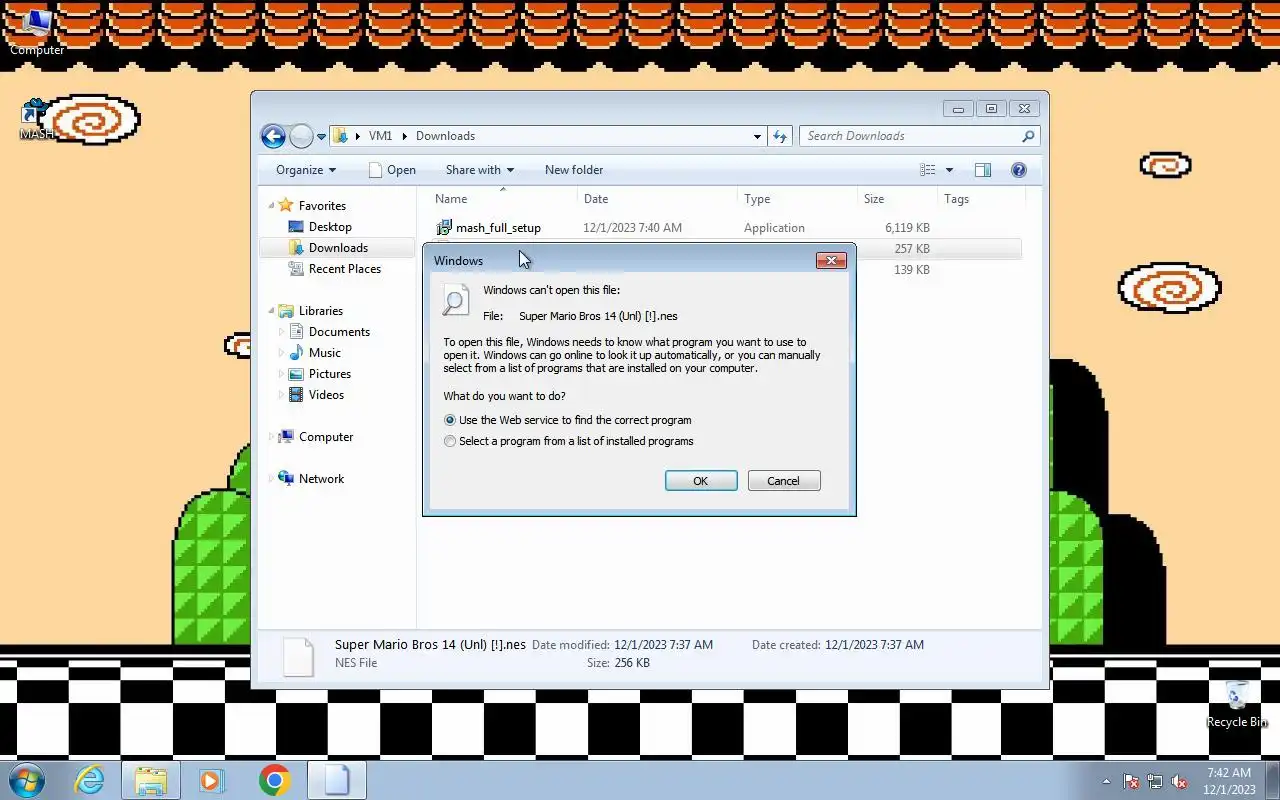The image size is (1280, 800).
Task: Click the Back navigation arrow in Explorer
Action: (273, 136)
